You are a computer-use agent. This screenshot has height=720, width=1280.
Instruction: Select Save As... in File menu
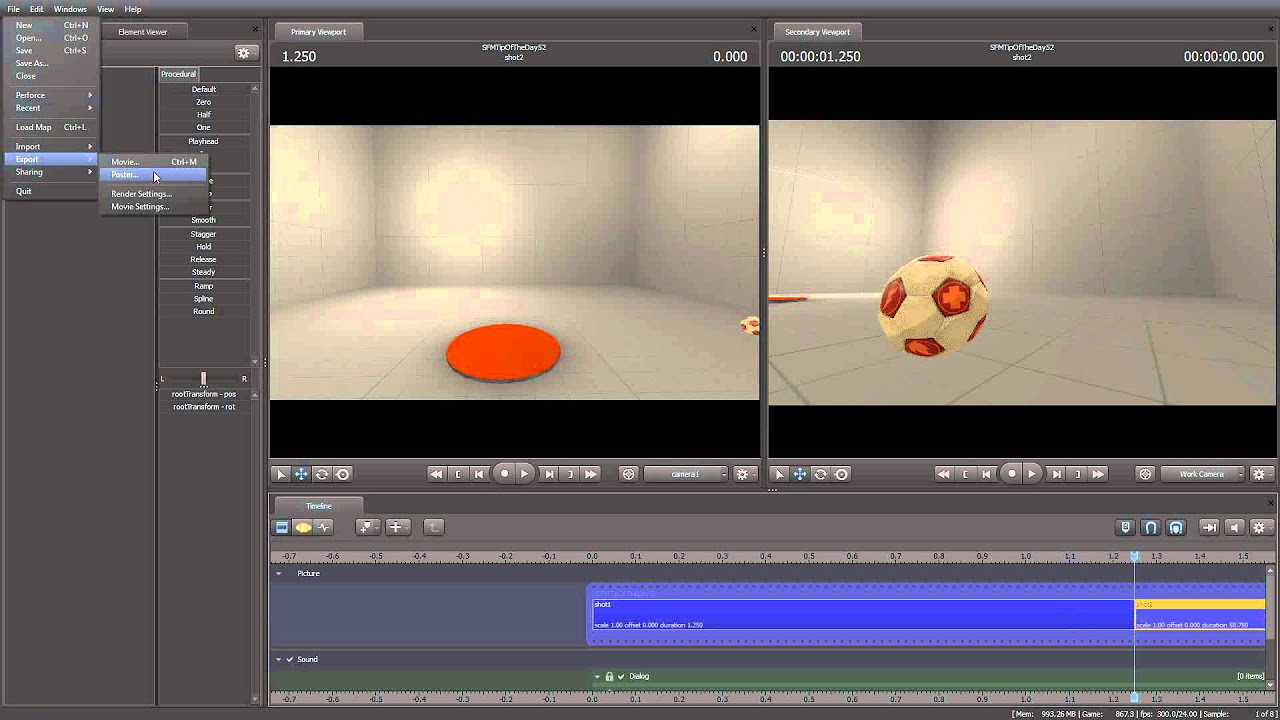pos(50,63)
